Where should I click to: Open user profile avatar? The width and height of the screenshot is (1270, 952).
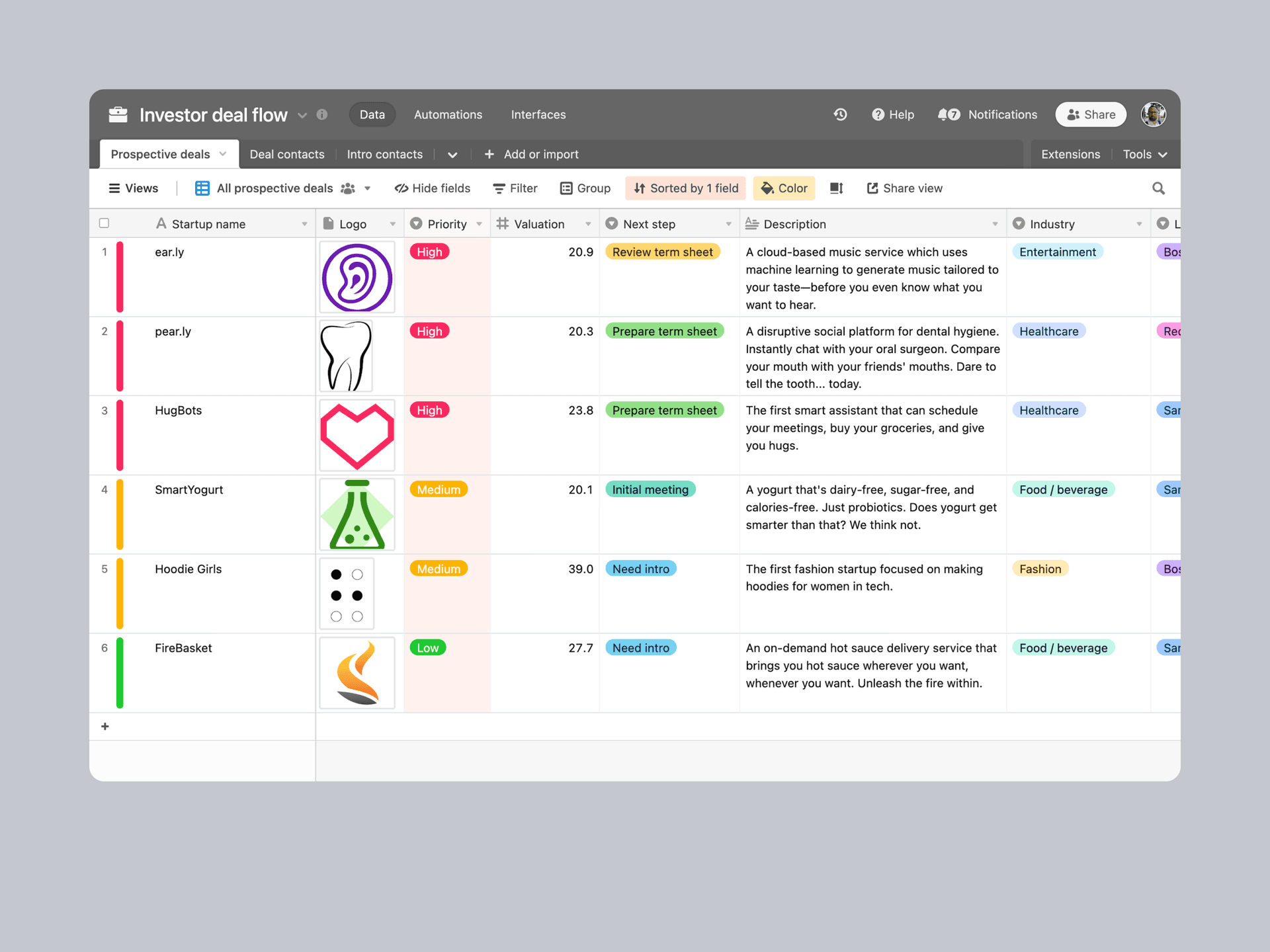point(1154,114)
